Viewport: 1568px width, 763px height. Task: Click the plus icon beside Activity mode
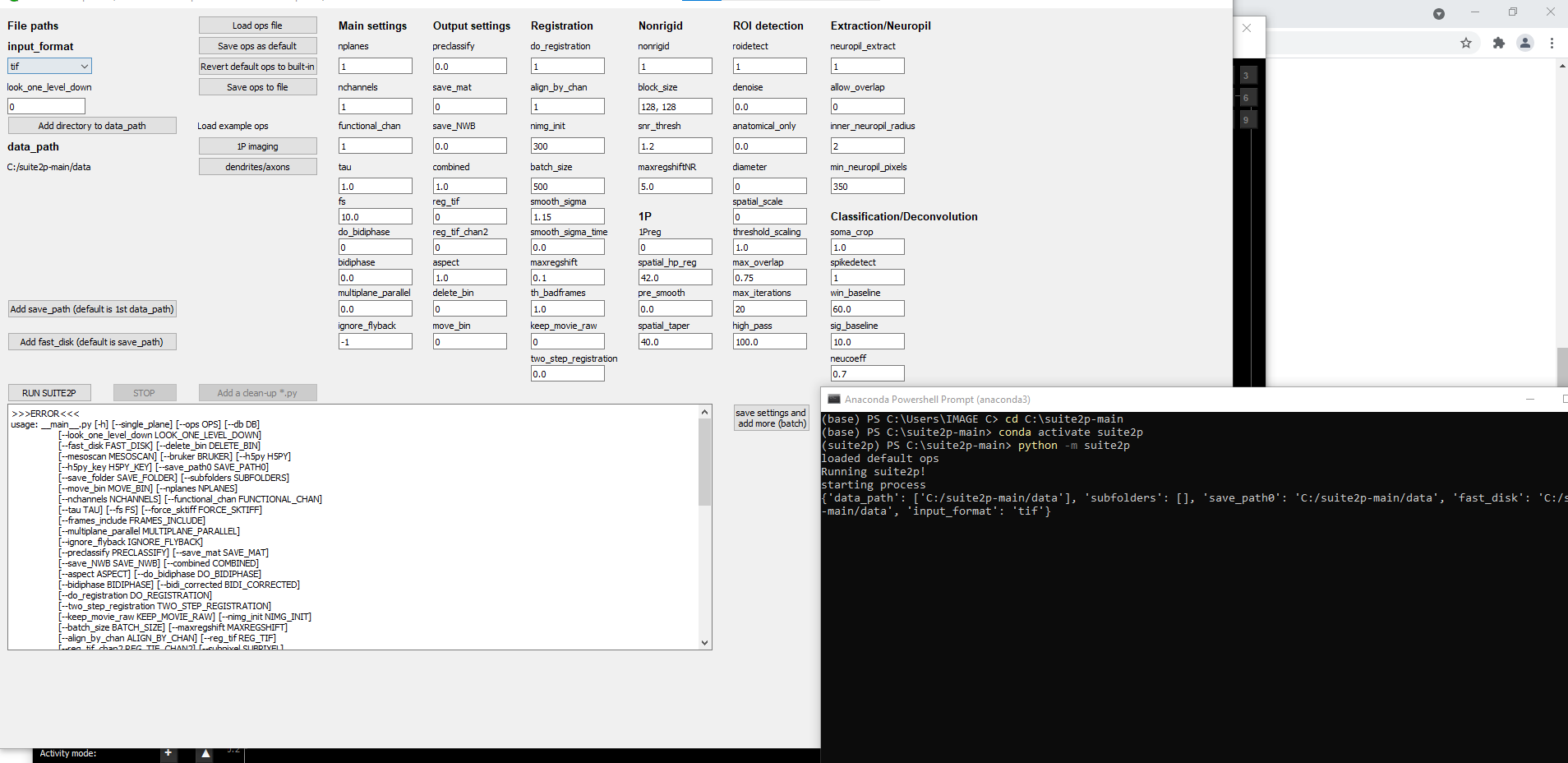click(x=168, y=752)
